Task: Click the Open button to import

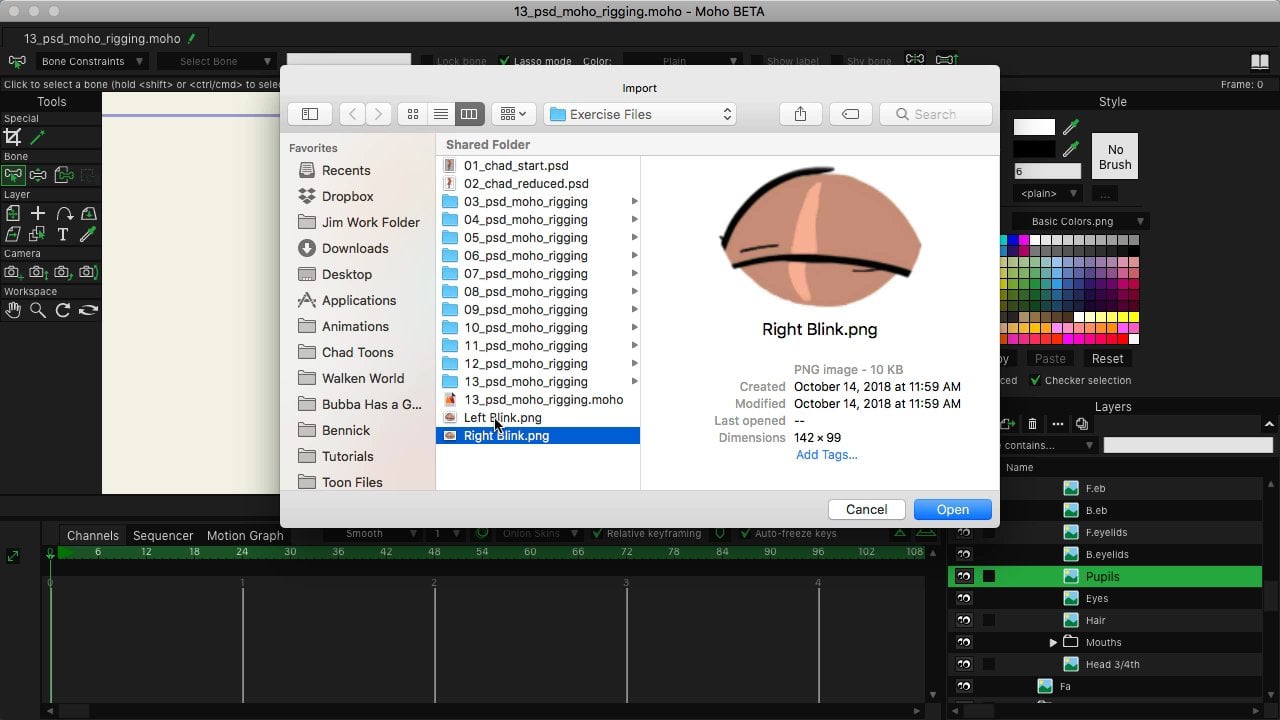Action: click(x=951, y=509)
